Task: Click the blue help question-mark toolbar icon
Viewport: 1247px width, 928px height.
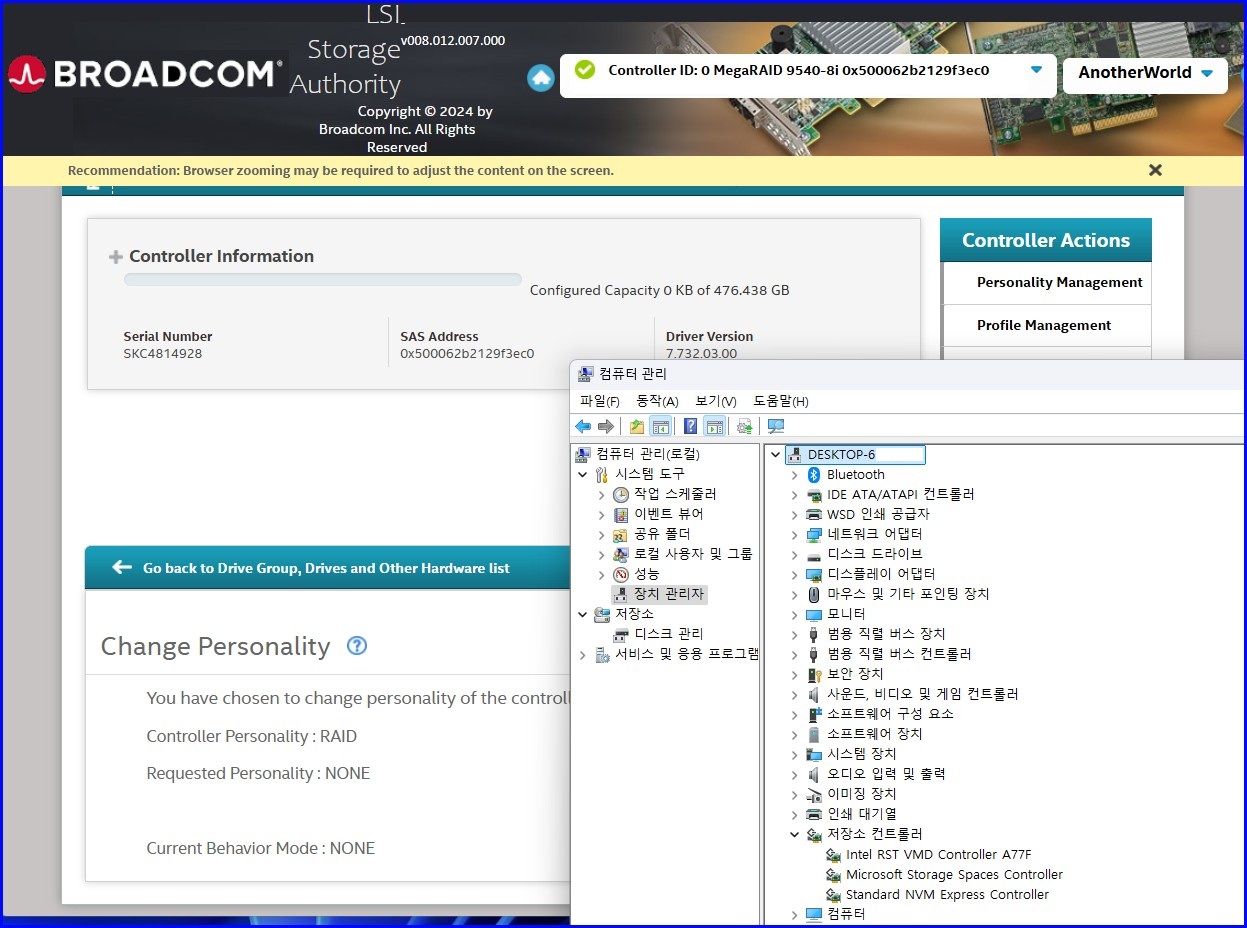Action: 690,427
